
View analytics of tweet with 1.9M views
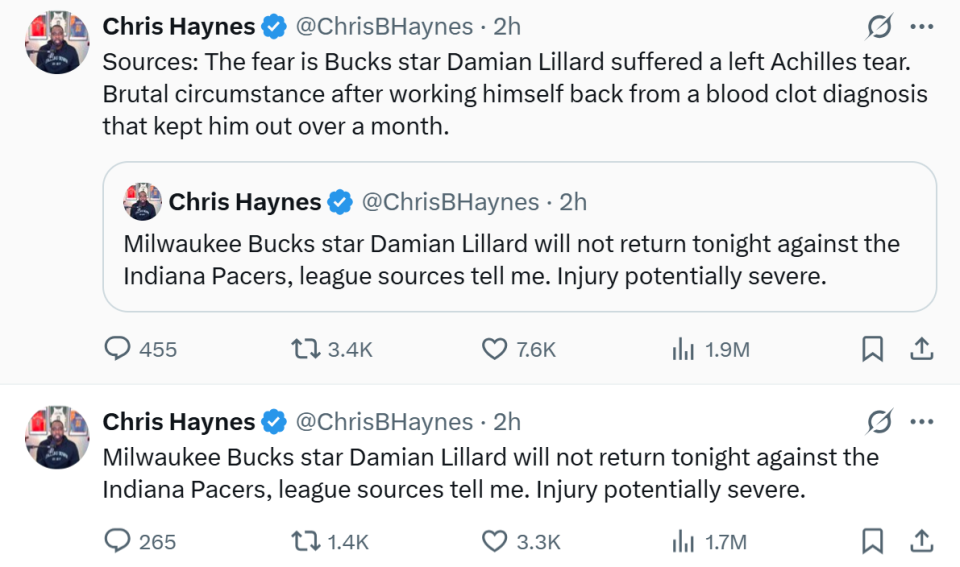(684, 349)
